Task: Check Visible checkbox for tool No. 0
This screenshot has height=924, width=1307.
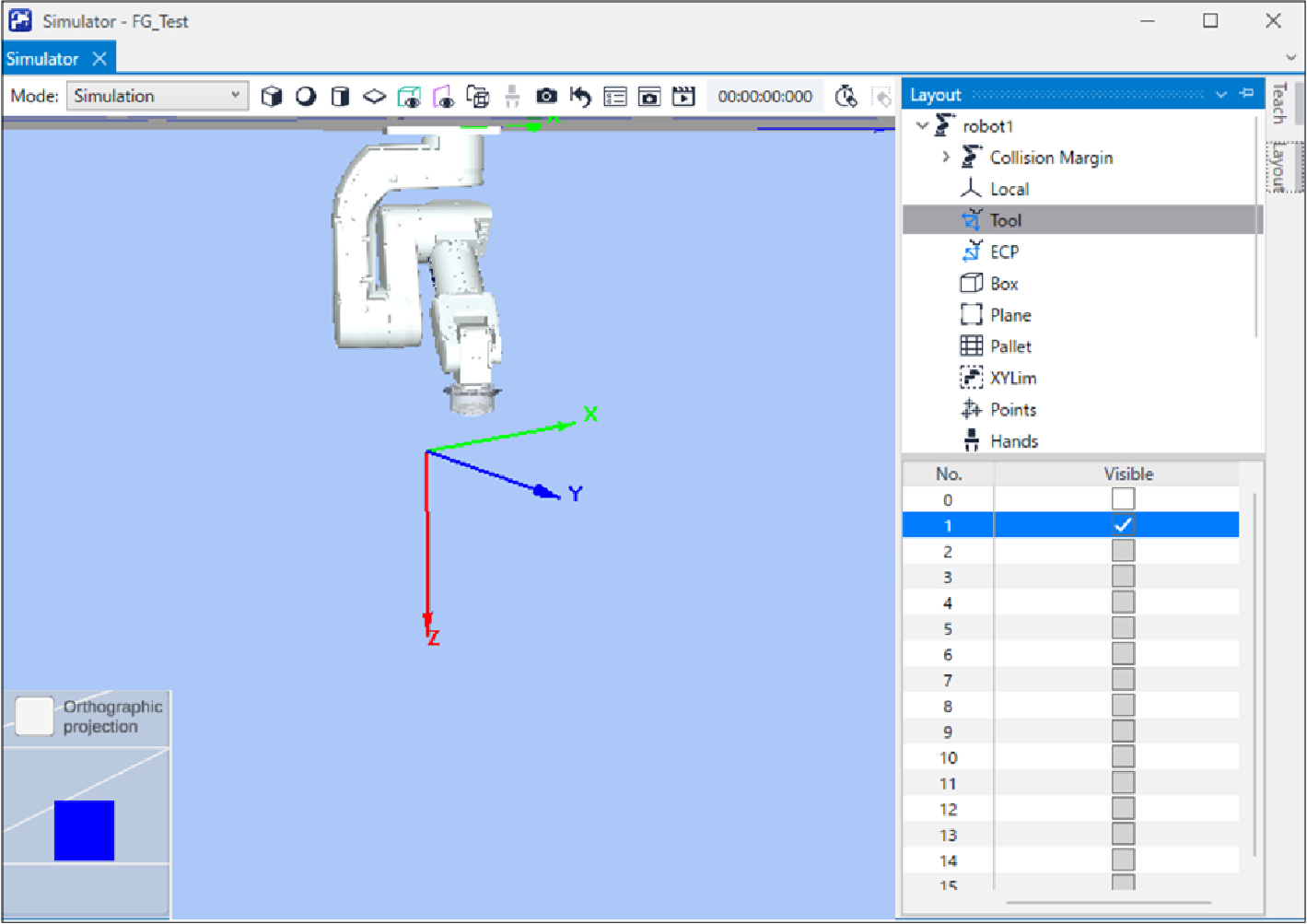Action: coord(1122,499)
